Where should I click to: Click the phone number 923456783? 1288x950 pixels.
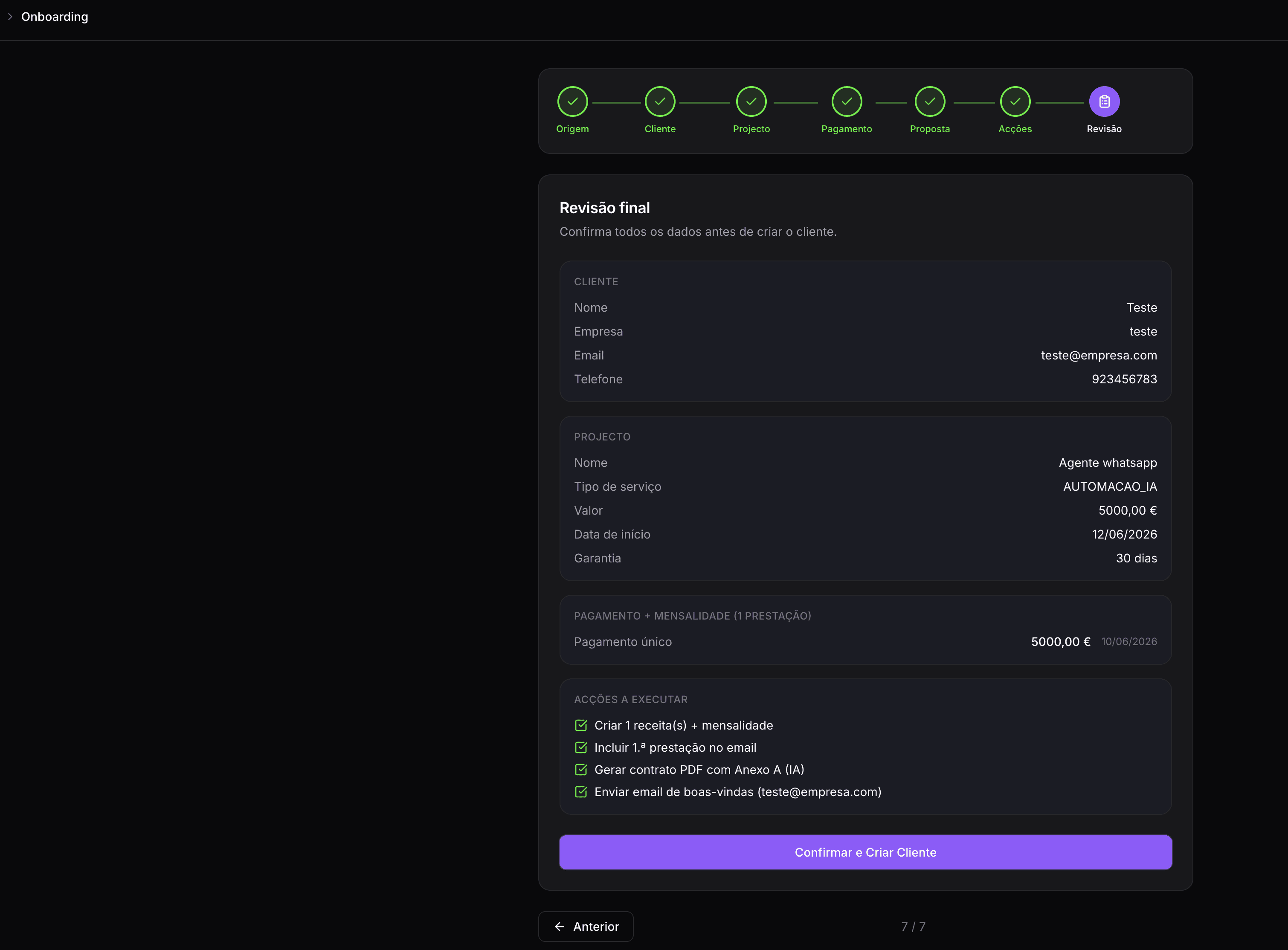tap(1124, 379)
